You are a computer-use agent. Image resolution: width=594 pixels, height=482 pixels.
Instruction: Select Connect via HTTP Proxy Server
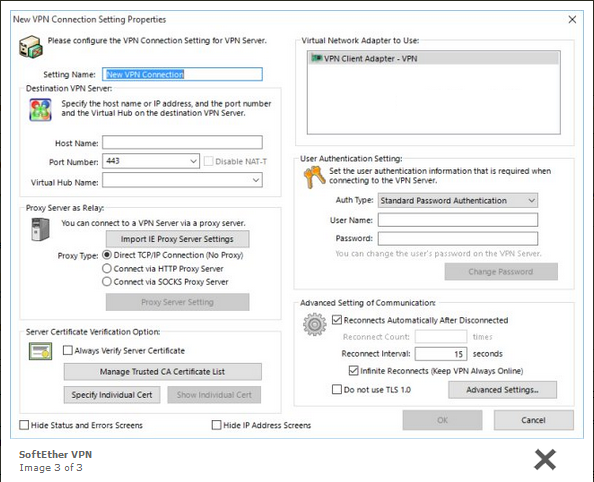107,269
